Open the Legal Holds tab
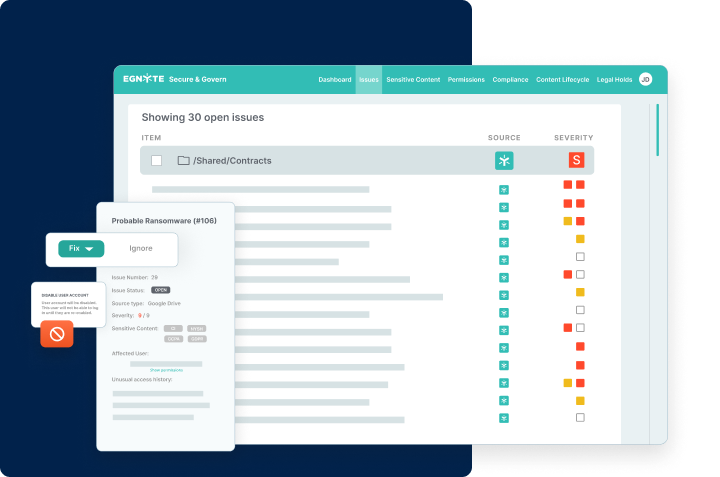 point(614,79)
